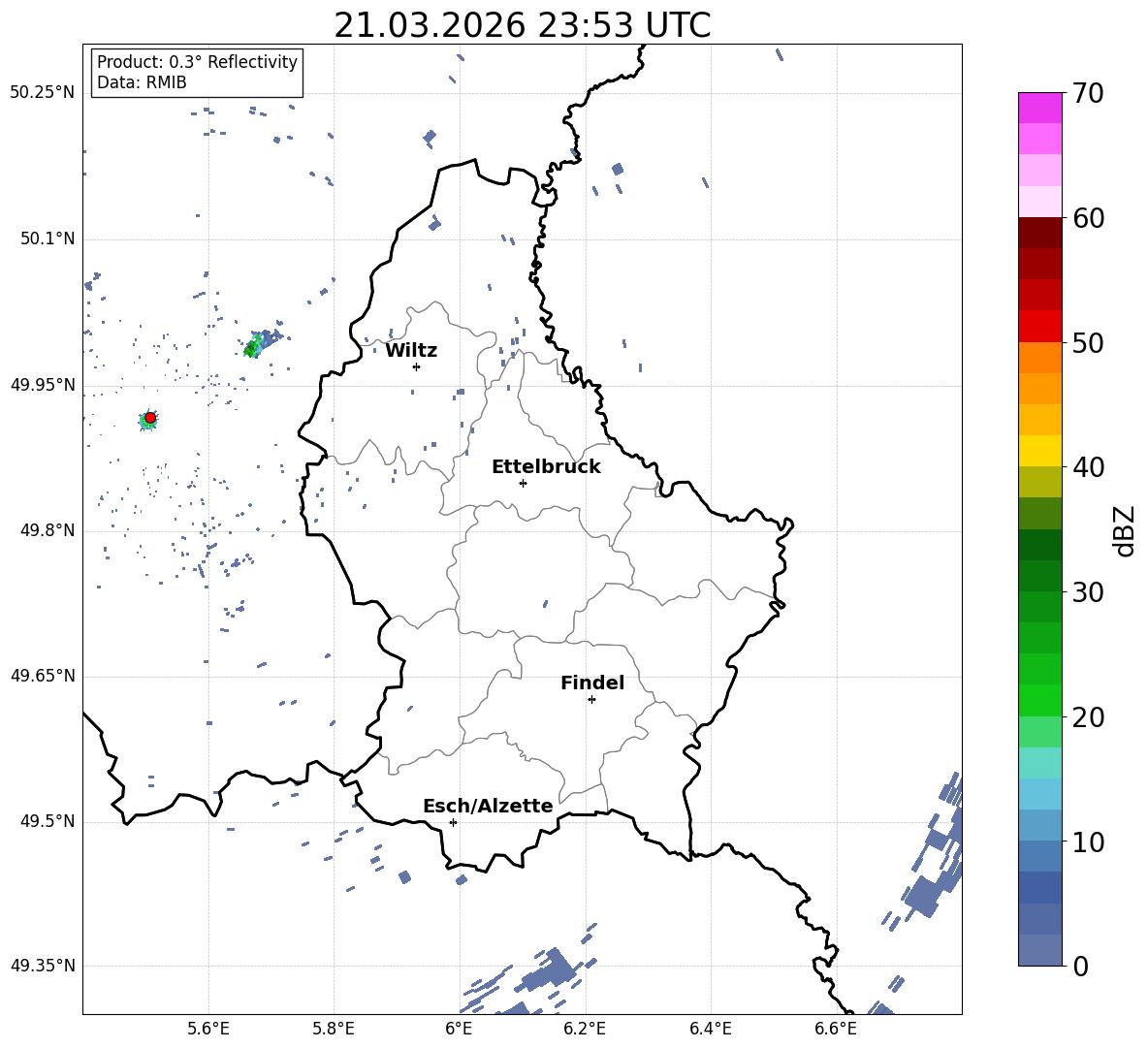Click the 'Product: 0.3° Reflectivity' label
The width and height of the screenshot is (1148, 1048).
point(197,61)
